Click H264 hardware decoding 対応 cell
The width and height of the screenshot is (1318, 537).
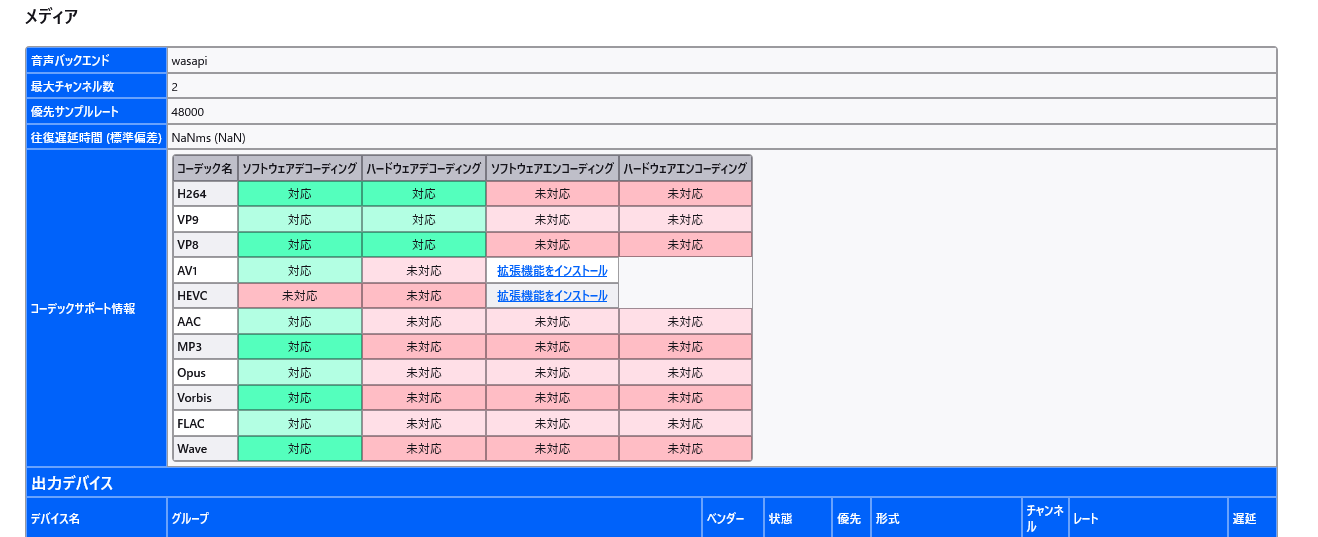pyautogui.click(x=424, y=194)
